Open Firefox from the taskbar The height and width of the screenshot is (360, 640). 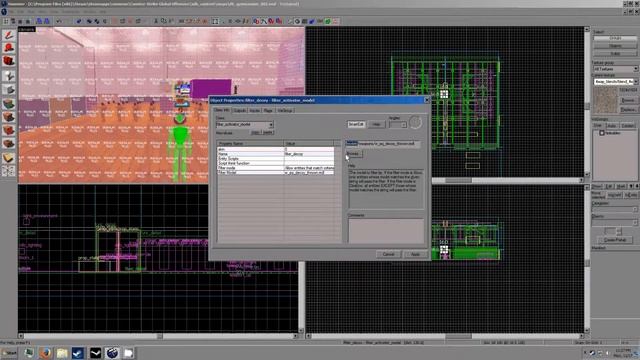[45, 353]
